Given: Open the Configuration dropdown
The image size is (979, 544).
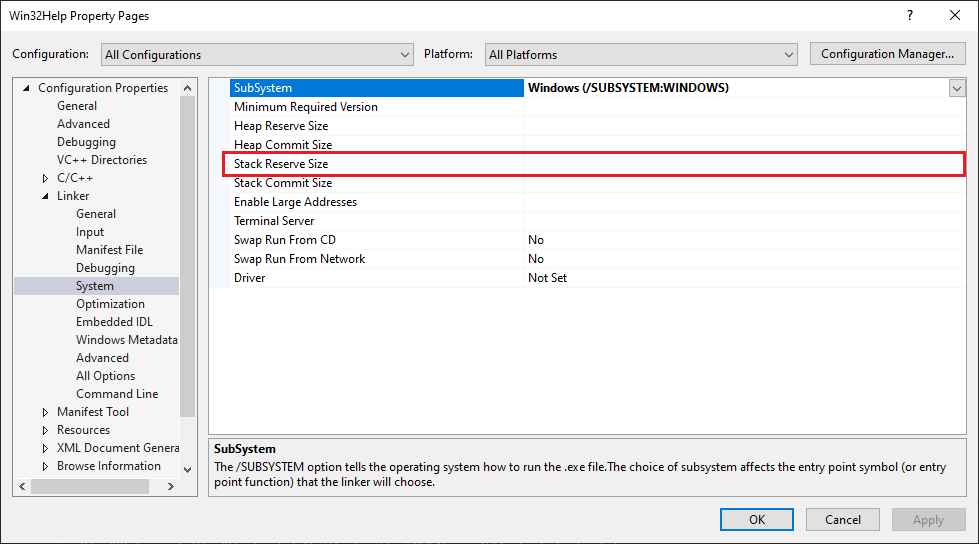Looking at the screenshot, I should [x=257, y=55].
